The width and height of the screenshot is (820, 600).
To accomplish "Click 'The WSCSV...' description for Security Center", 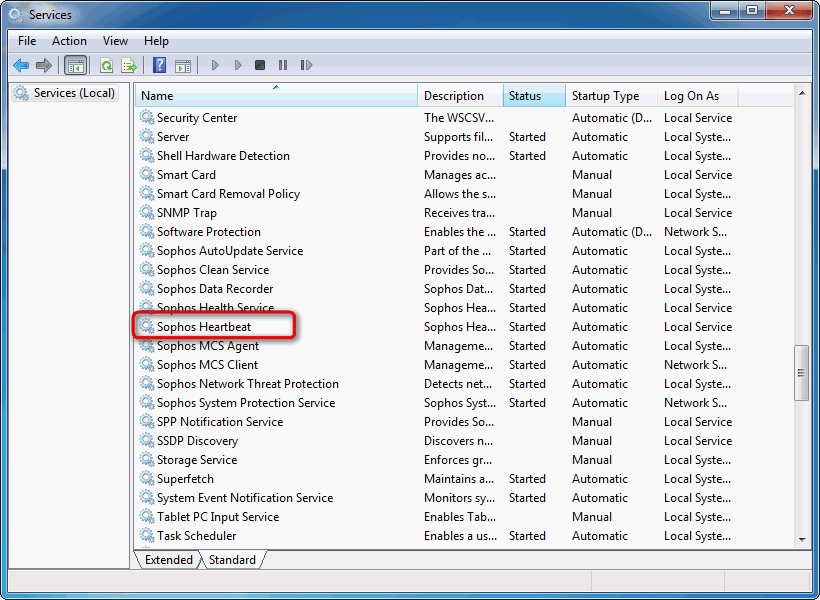I will [459, 118].
